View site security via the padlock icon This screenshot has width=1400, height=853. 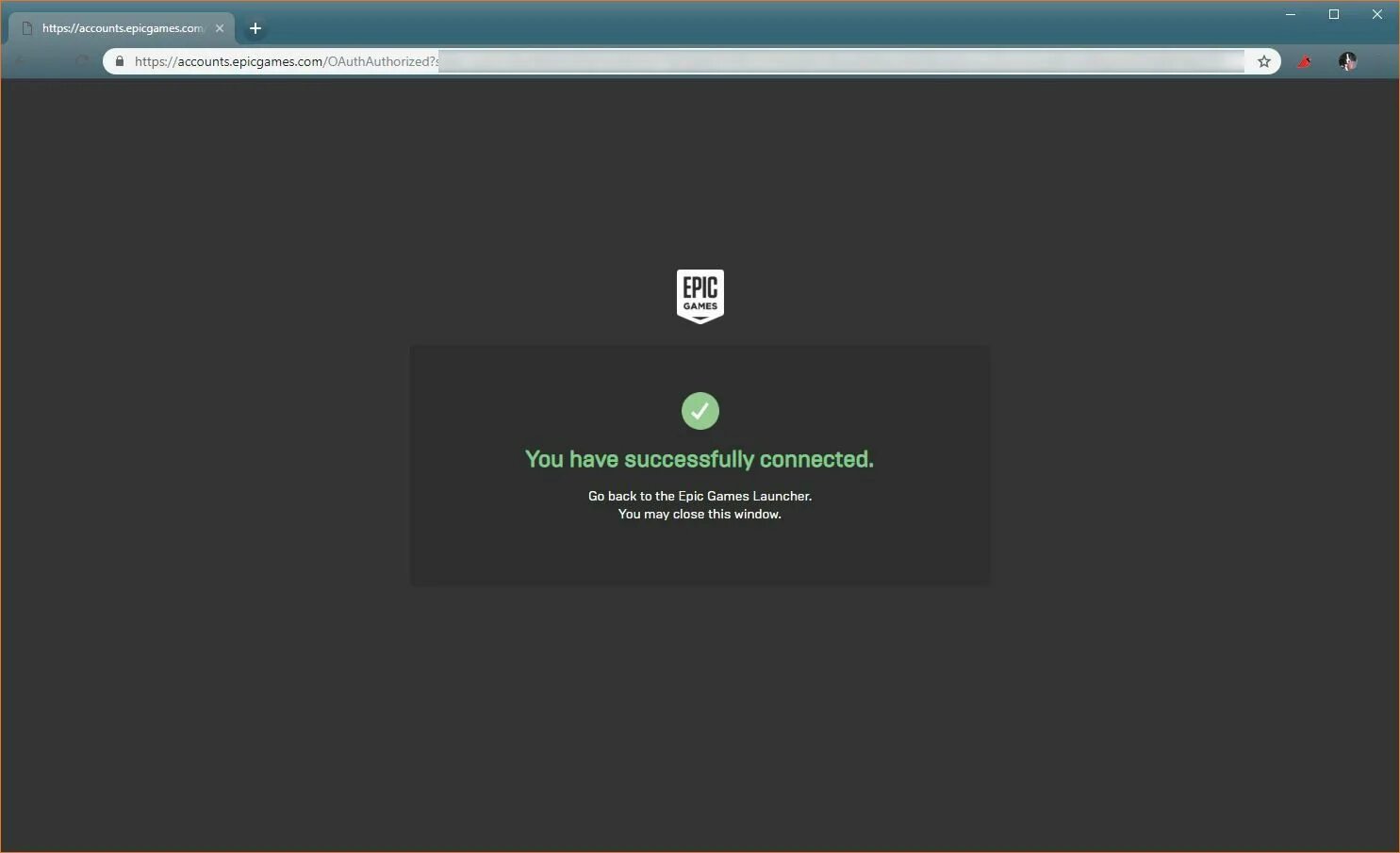(120, 61)
